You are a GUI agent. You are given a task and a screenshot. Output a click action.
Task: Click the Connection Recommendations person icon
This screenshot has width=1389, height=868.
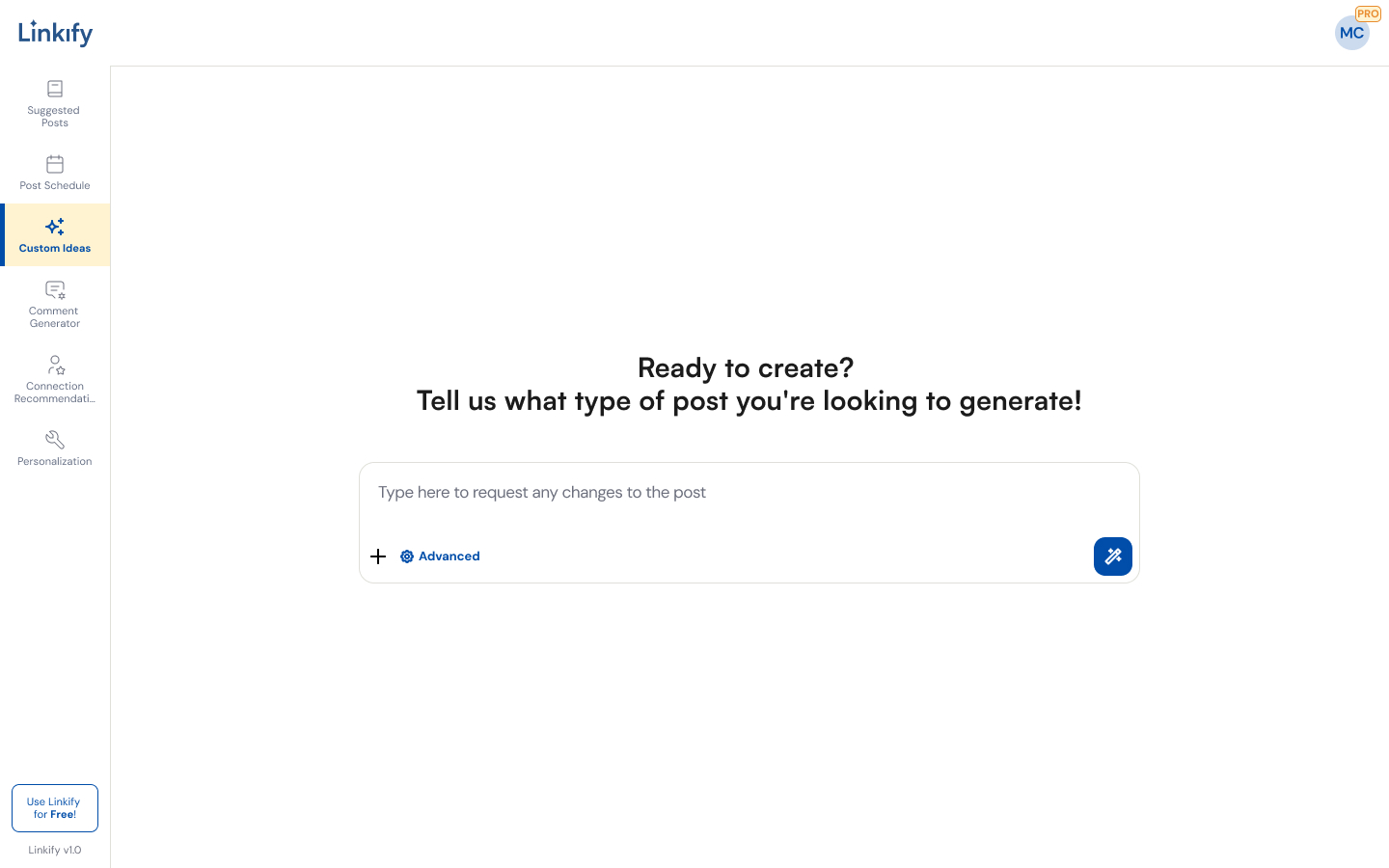click(x=56, y=365)
